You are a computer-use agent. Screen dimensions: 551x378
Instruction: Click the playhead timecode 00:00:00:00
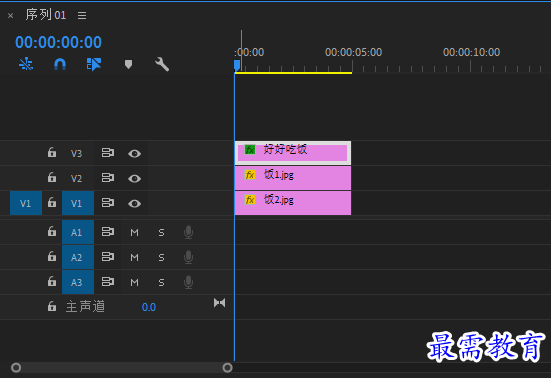pyautogui.click(x=58, y=42)
